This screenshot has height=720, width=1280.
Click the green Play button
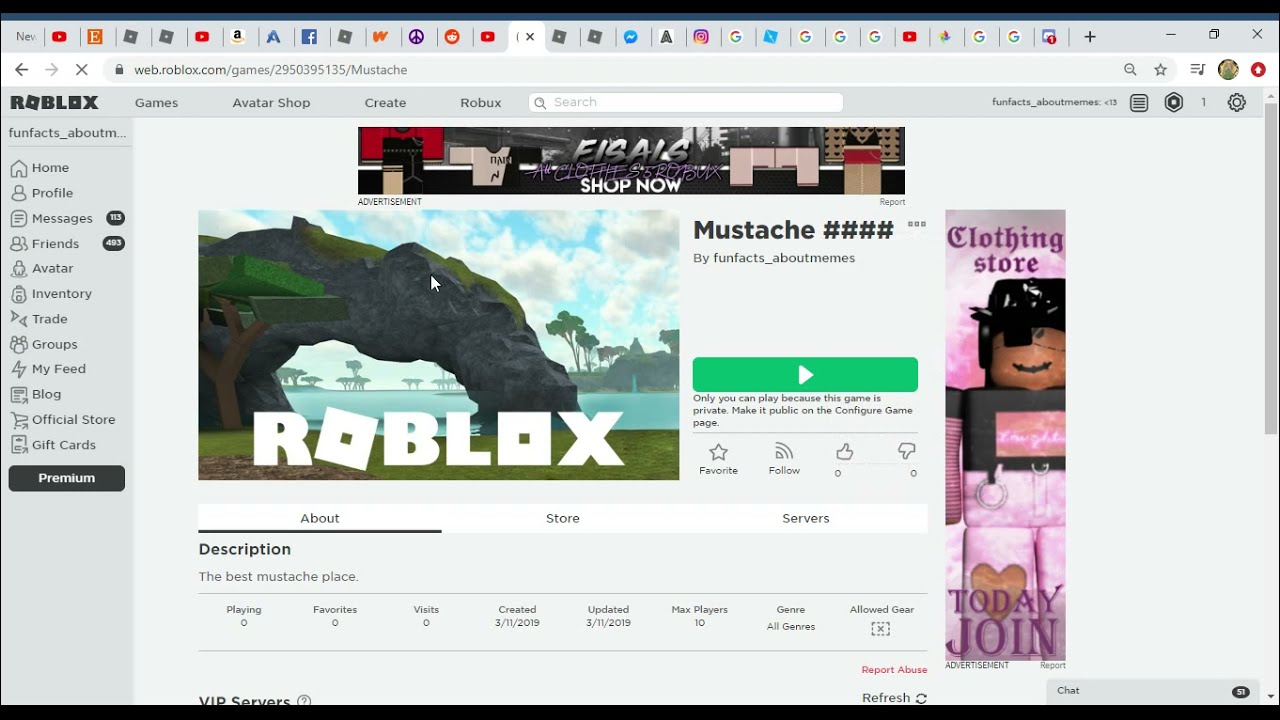(x=805, y=374)
